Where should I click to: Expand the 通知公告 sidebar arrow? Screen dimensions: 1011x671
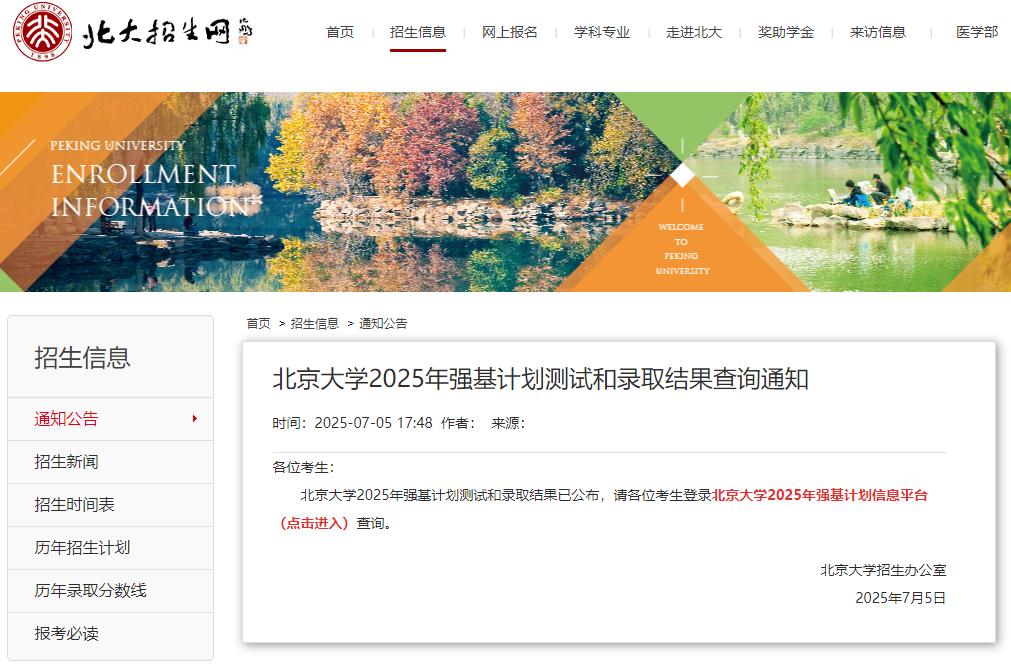[194, 418]
